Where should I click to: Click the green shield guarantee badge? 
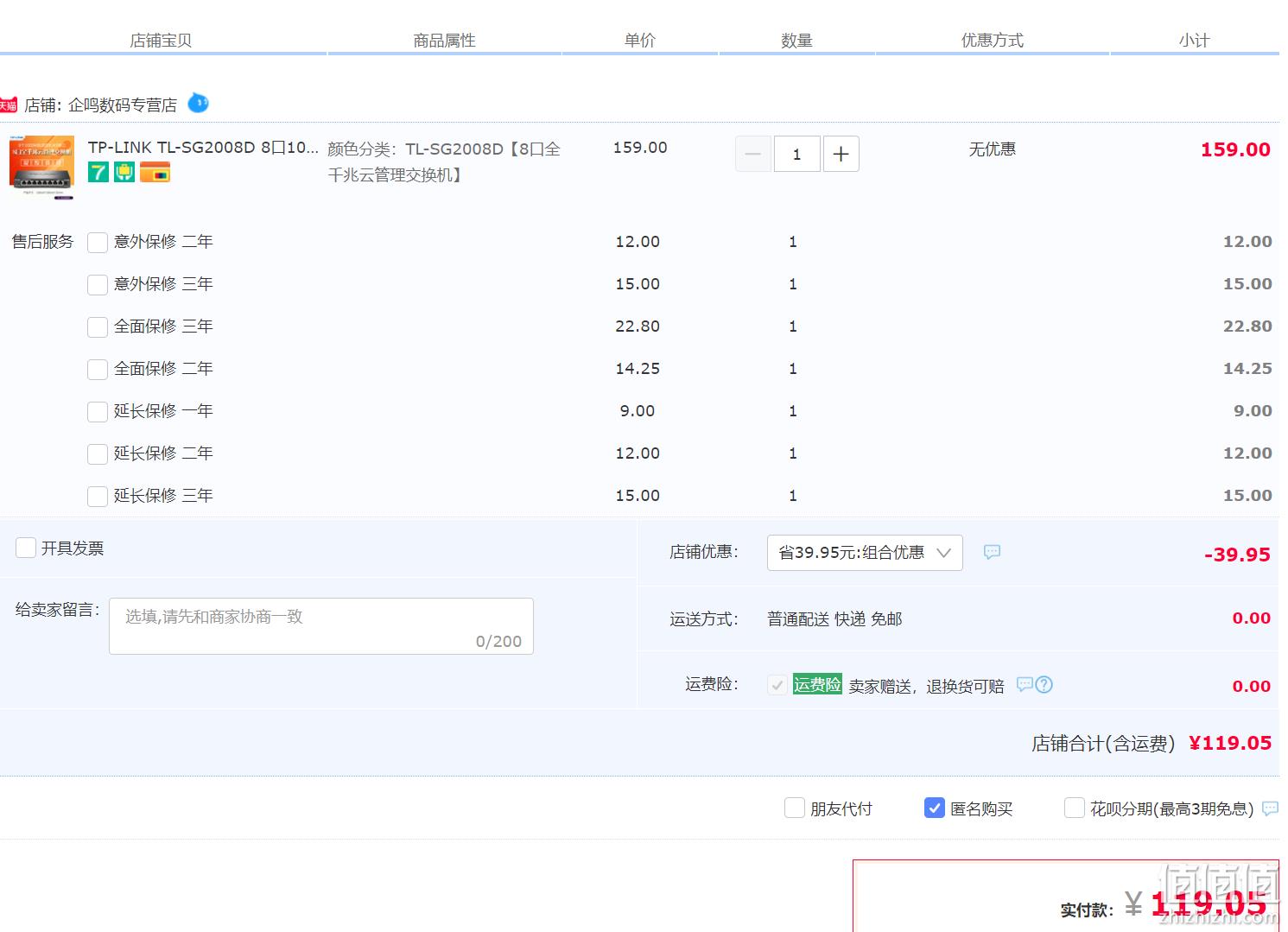[124, 172]
